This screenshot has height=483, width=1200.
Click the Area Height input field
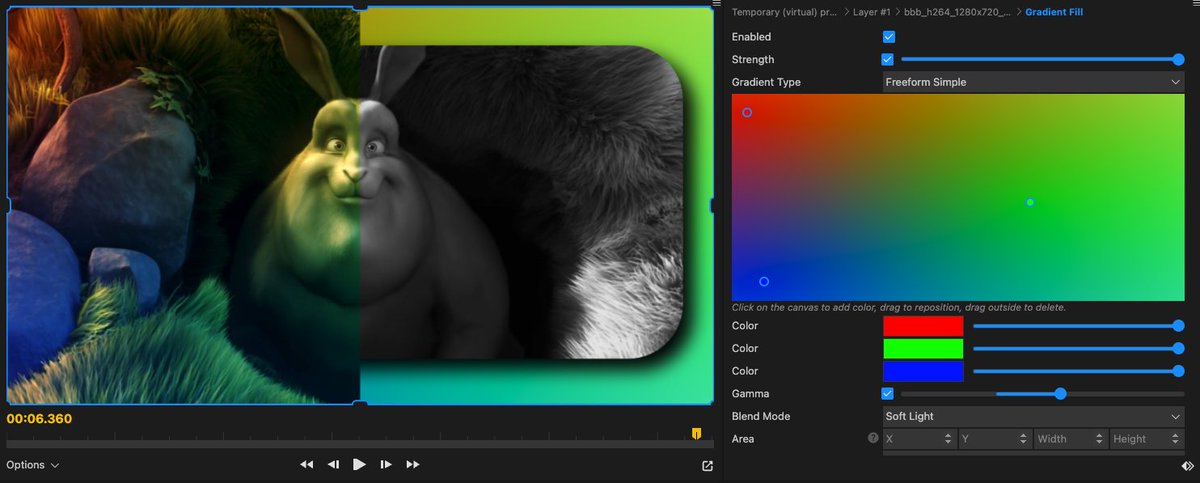pyautogui.click(x=1148, y=439)
